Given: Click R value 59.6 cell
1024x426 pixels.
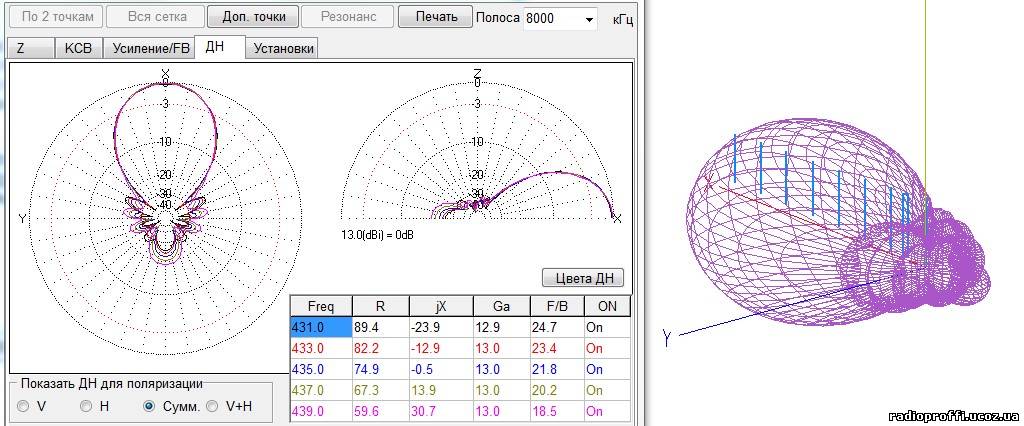Looking at the screenshot, I should click(x=381, y=411).
